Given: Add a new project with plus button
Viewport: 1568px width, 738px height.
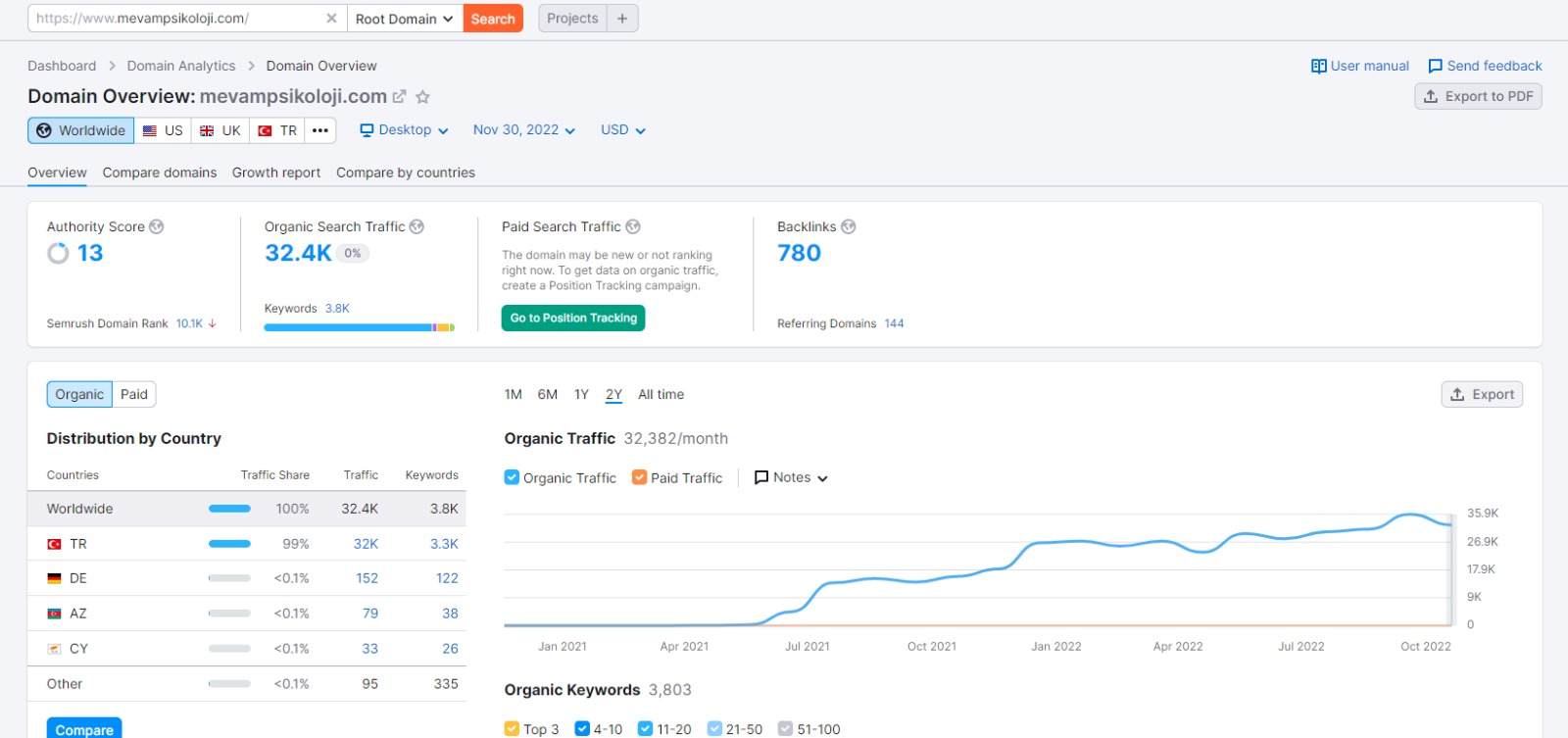Looking at the screenshot, I should click(622, 19).
